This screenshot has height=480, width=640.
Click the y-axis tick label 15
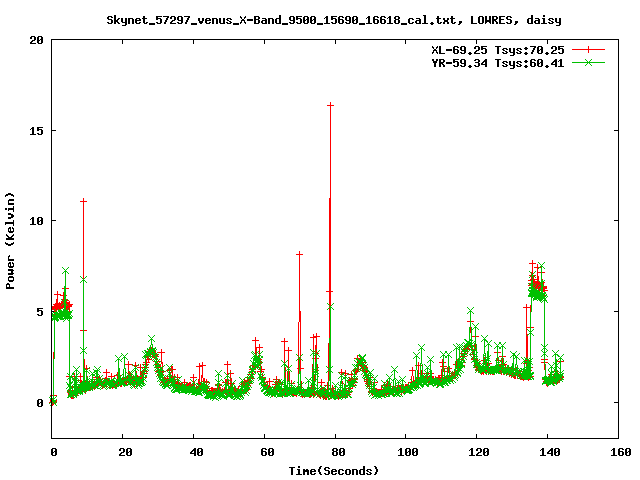36,131
